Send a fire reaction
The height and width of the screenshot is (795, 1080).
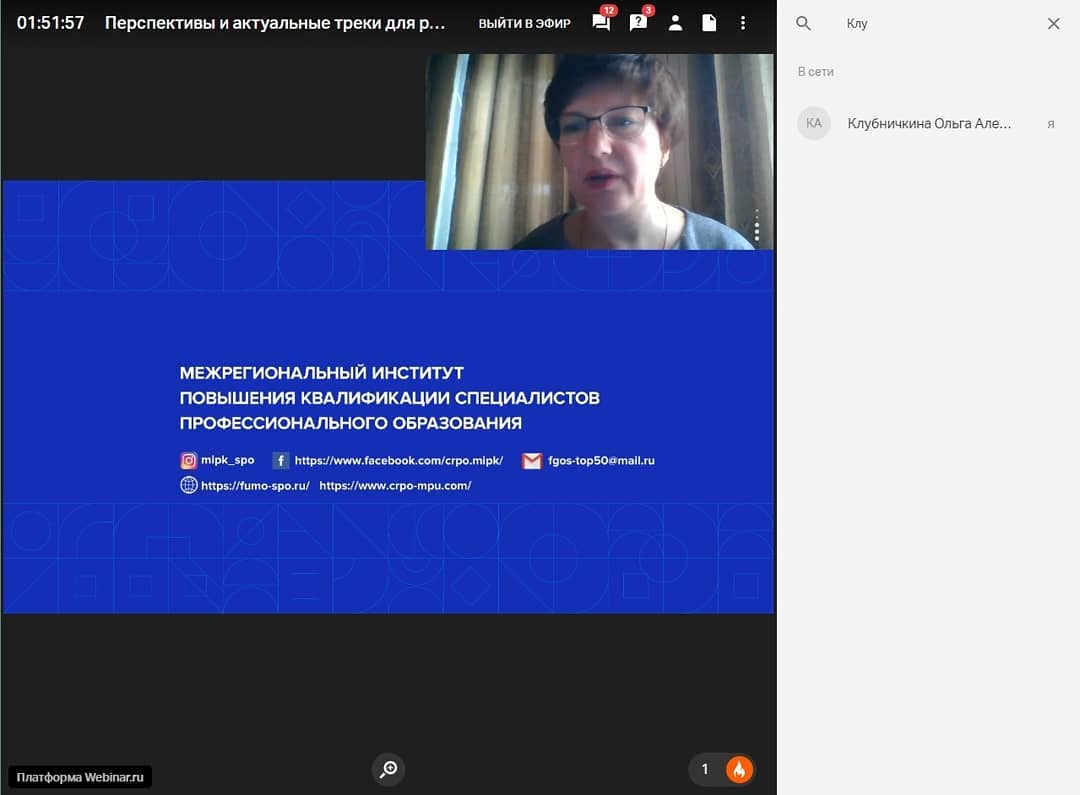pos(739,769)
